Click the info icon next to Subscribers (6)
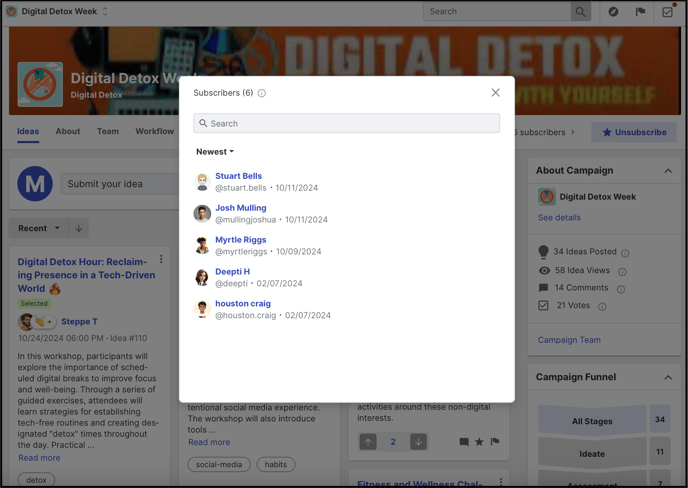Image resolution: width=688 pixels, height=488 pixels. [x=262, y=93]
